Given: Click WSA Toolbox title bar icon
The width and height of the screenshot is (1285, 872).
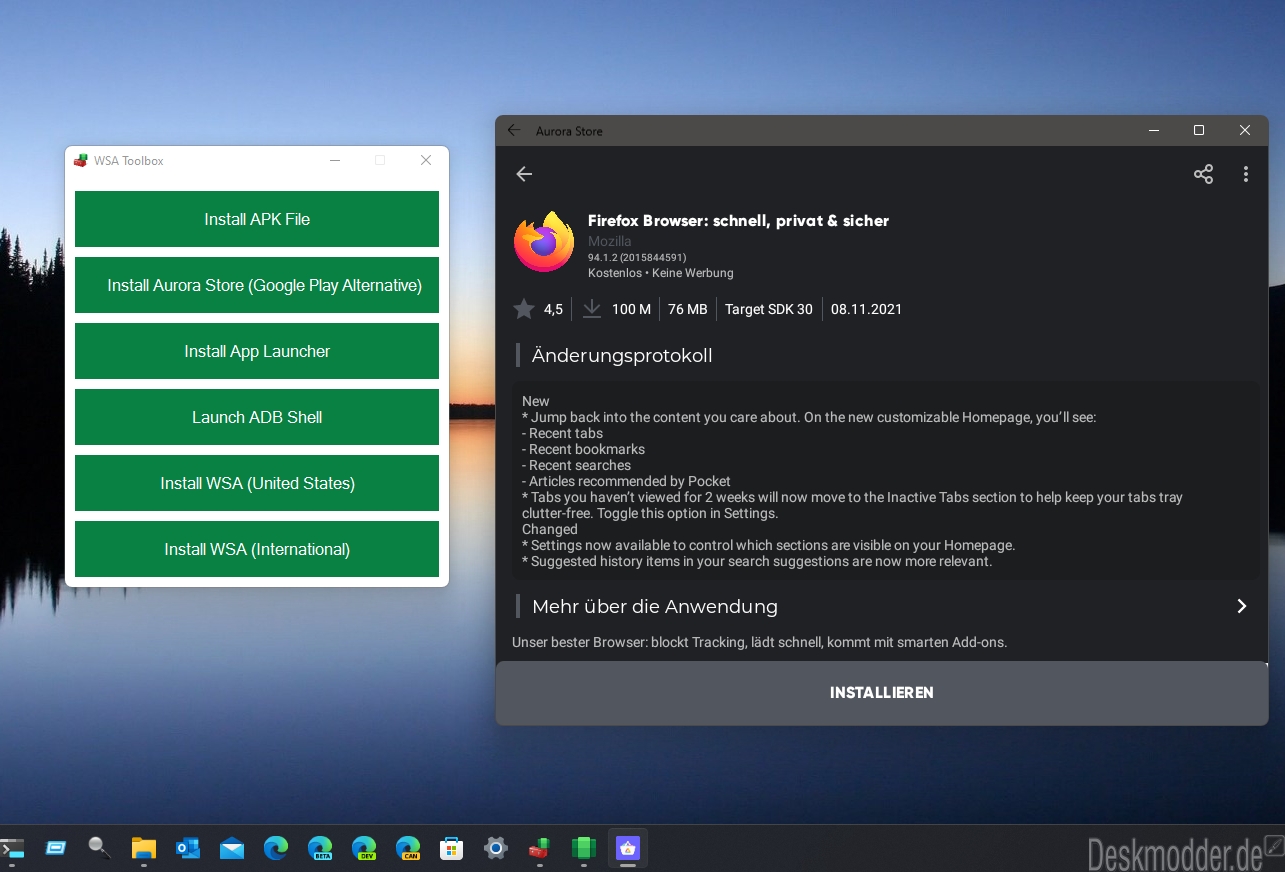Looking at the screenshot, I should pyautogui.click(x=81, y=160).
